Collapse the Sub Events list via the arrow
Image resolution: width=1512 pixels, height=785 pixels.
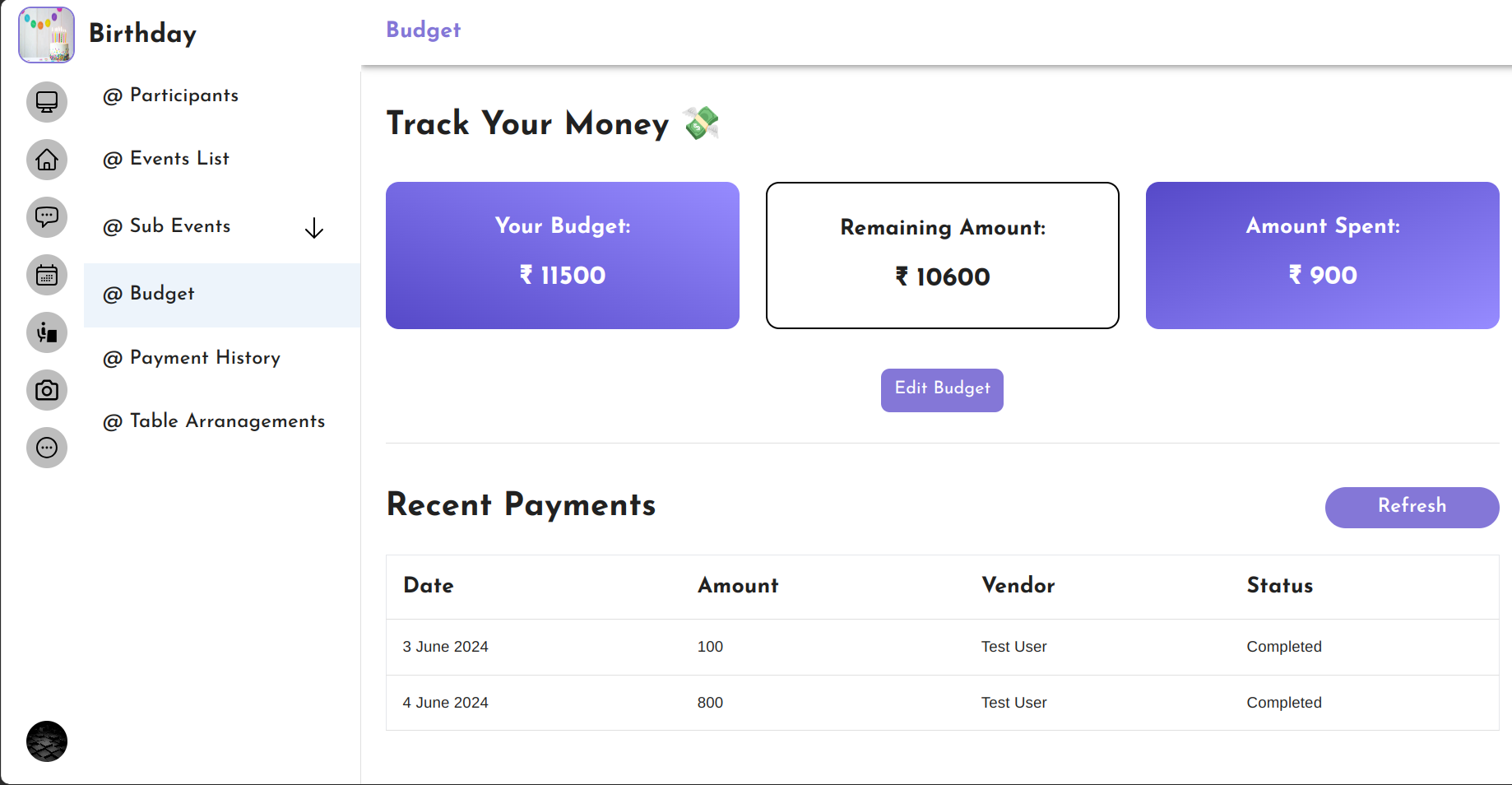[314, 229]
